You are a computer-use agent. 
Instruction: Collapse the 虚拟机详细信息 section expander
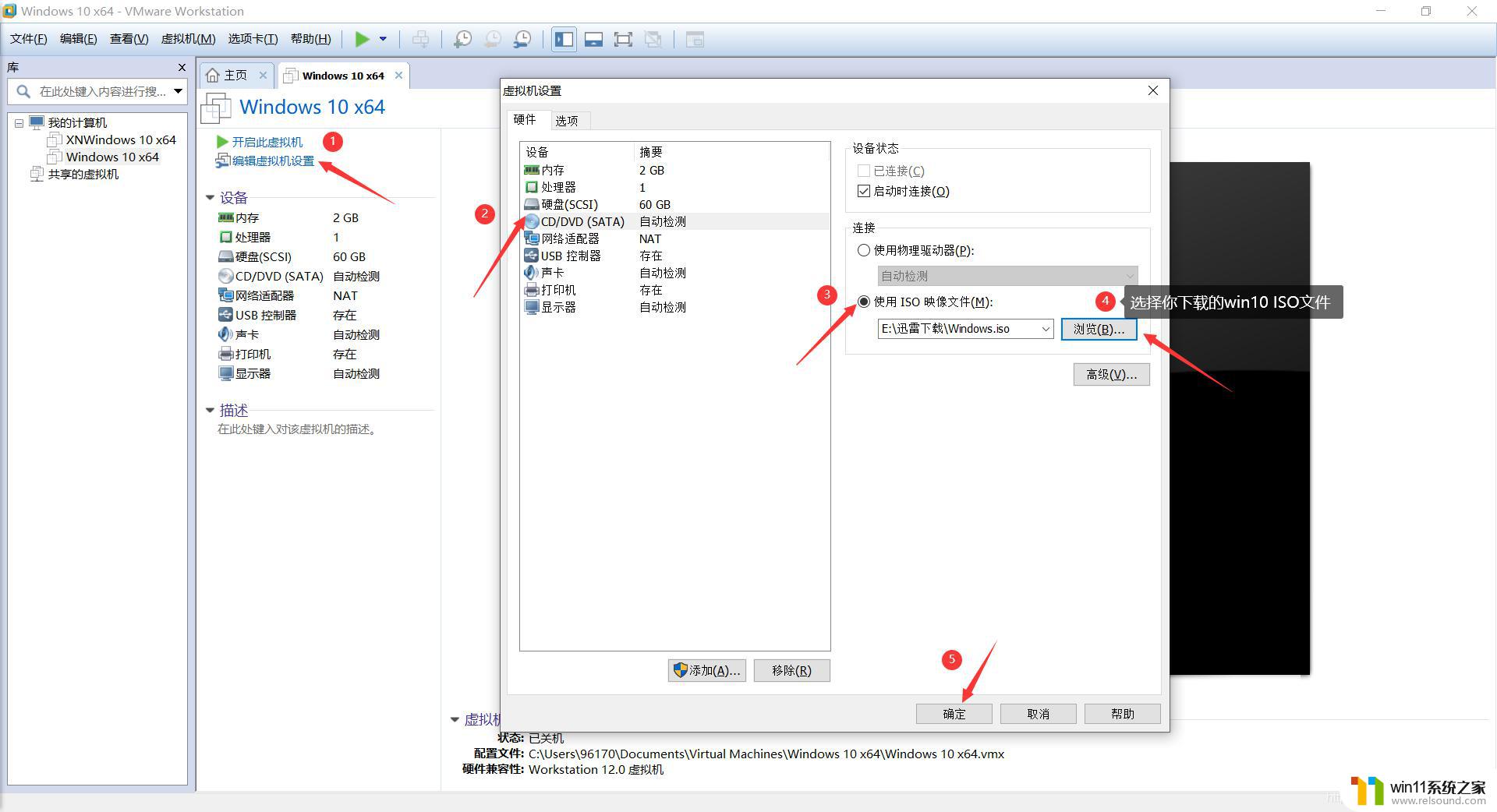click(455, 720)
